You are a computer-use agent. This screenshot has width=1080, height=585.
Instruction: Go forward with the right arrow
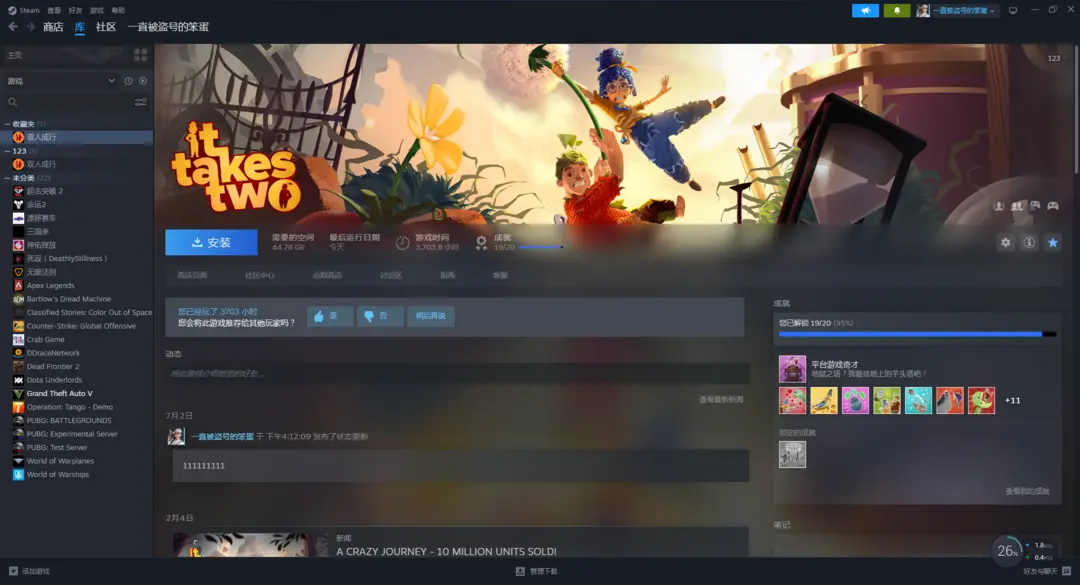pos(30,27)
